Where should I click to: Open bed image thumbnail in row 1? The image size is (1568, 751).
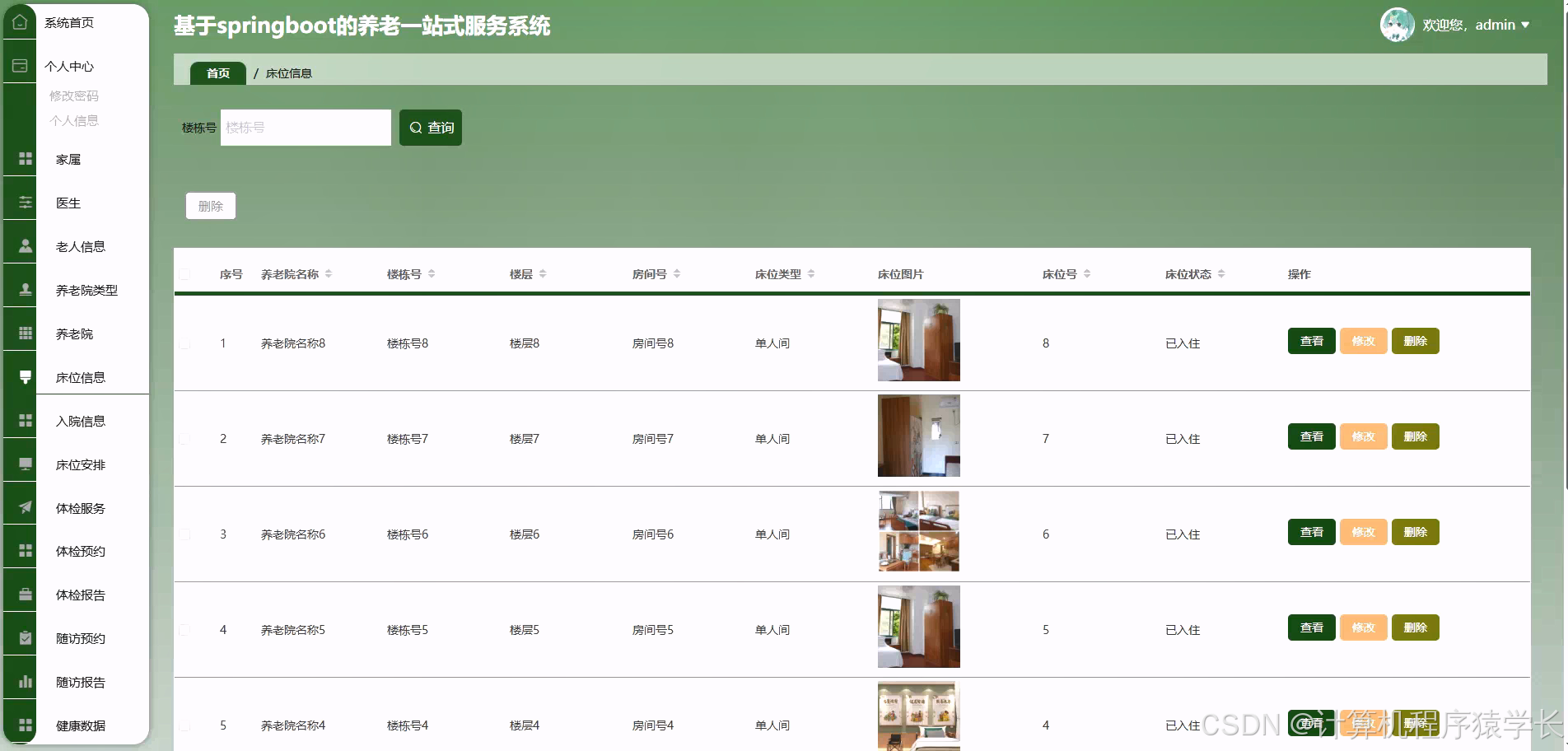[919, 340]
